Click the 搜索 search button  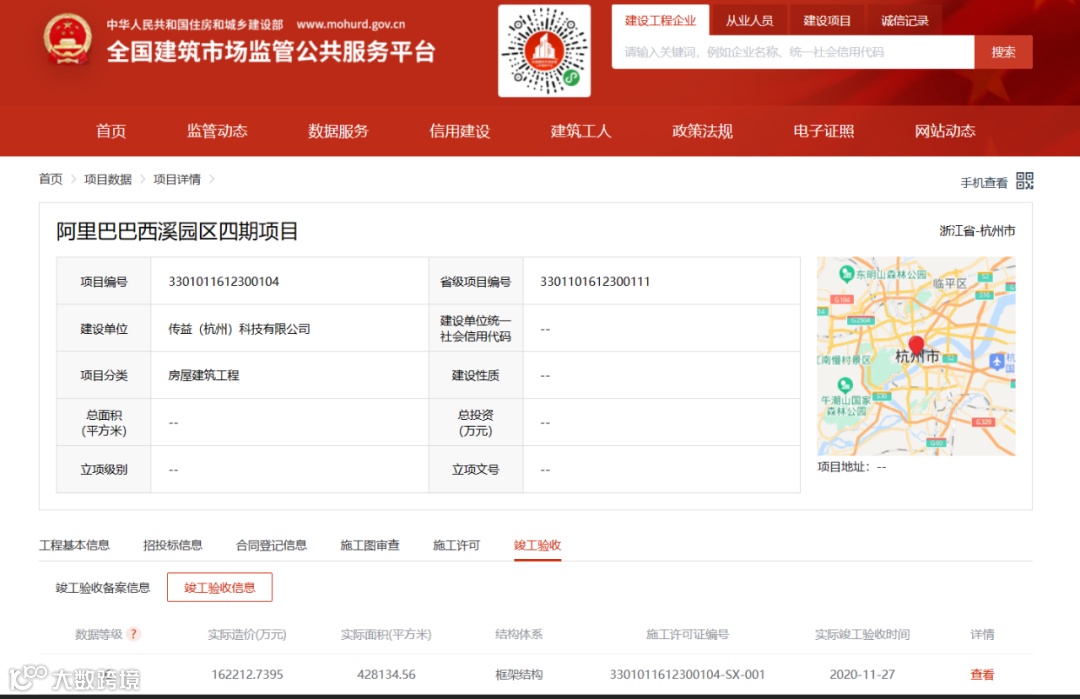click(x=1003, y=52)
